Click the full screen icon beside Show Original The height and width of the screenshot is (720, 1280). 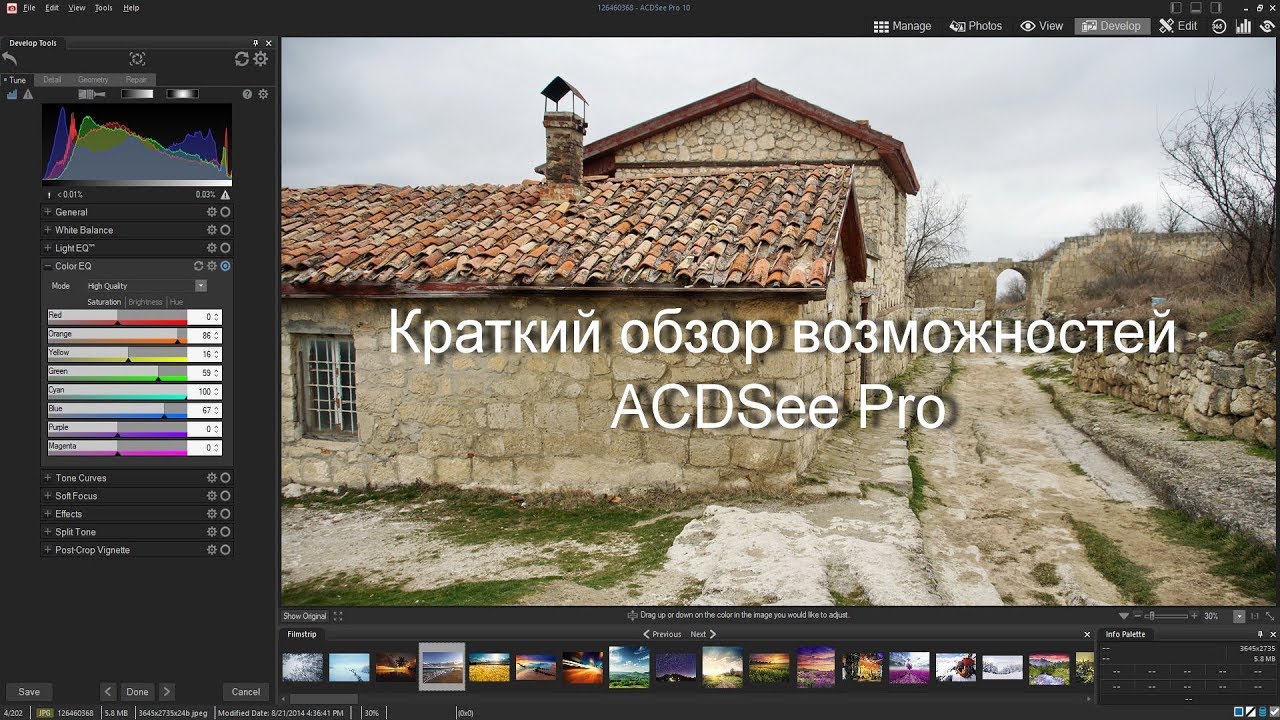point(338,616)
